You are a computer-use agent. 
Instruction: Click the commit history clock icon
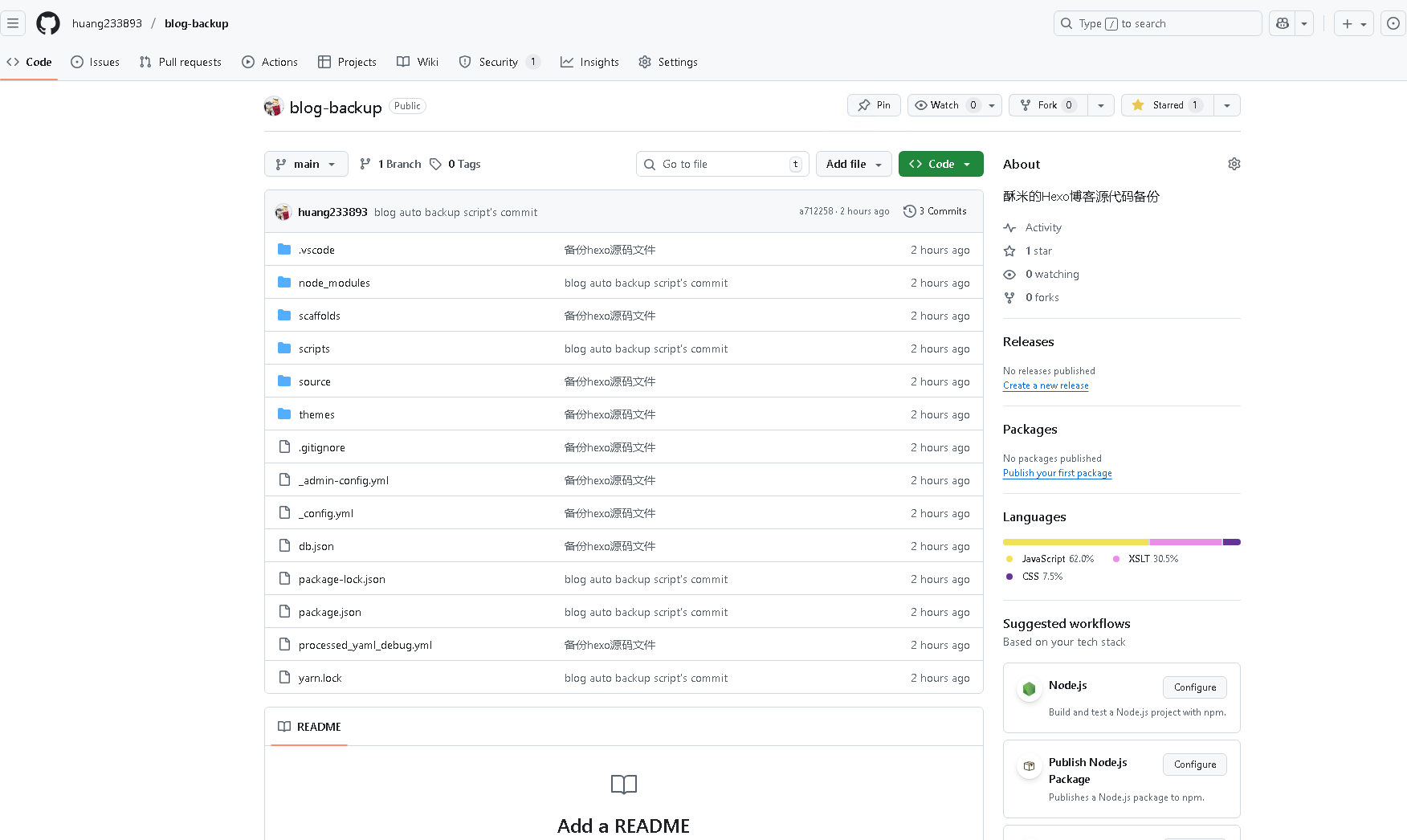coord(909,211)
